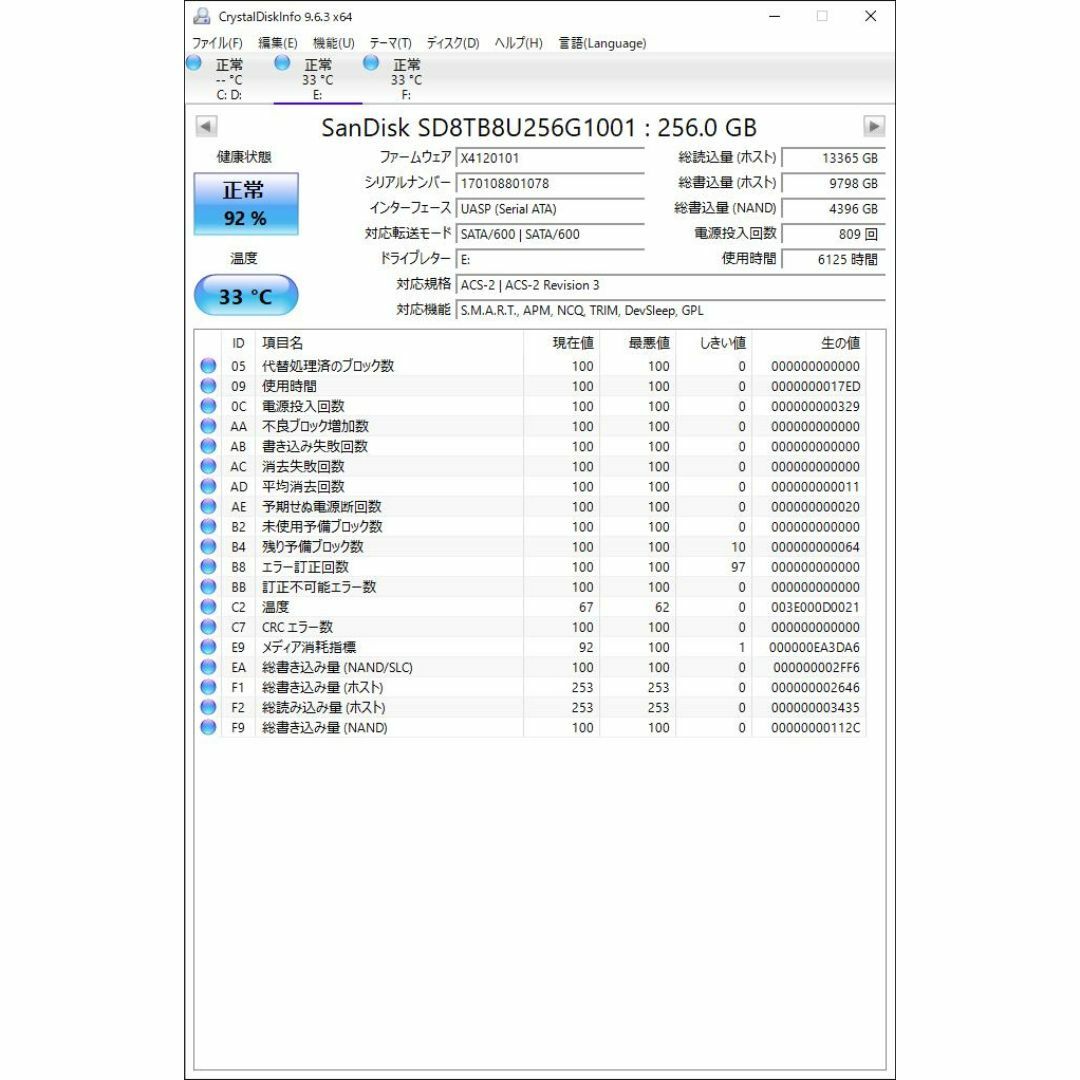Open the テーマ(T) menu

point(390,43)
